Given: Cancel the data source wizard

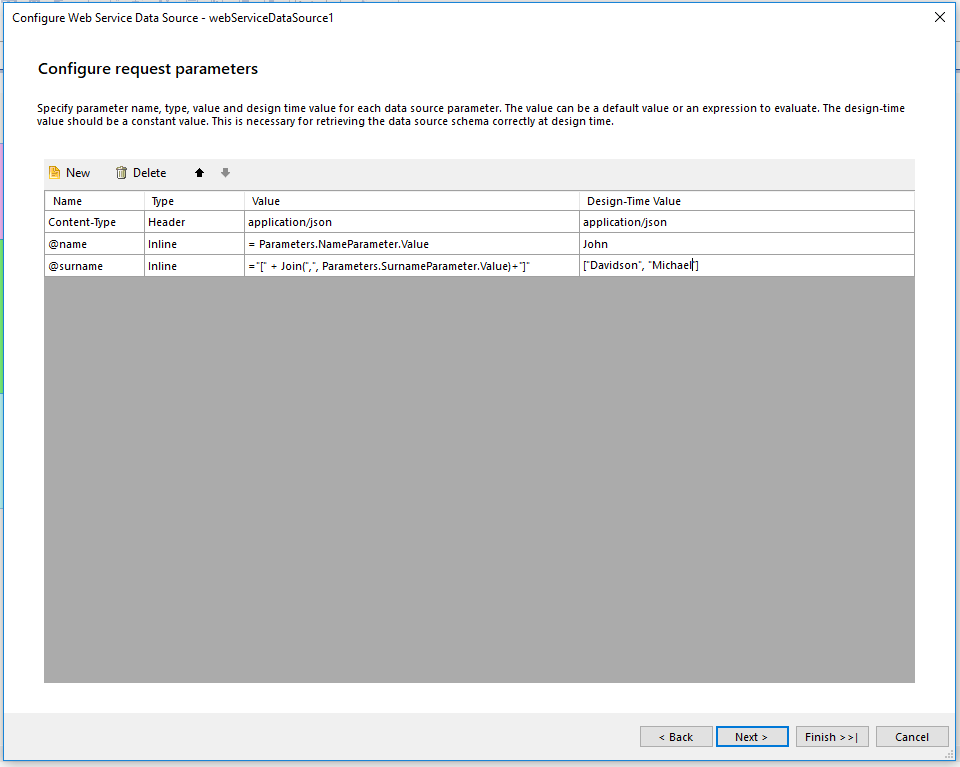Looking at the screenshot, I should pos(912,736).
